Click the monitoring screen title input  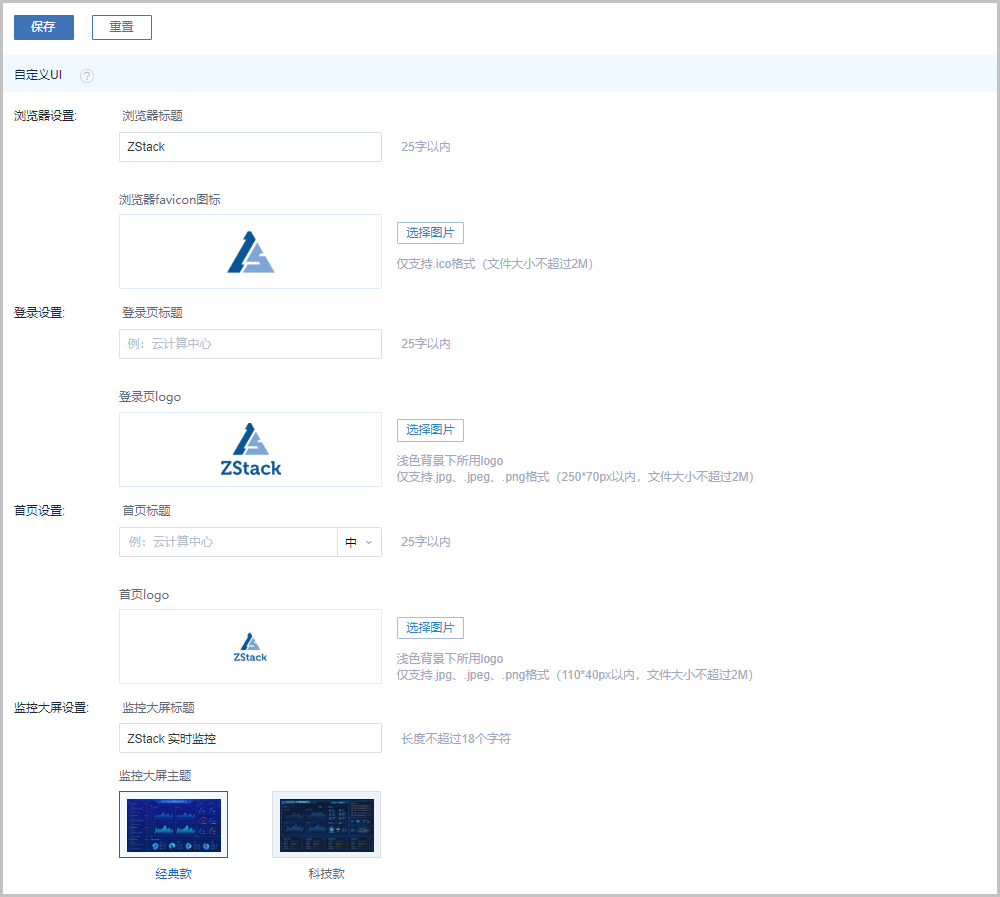click(x=250, y=739)
